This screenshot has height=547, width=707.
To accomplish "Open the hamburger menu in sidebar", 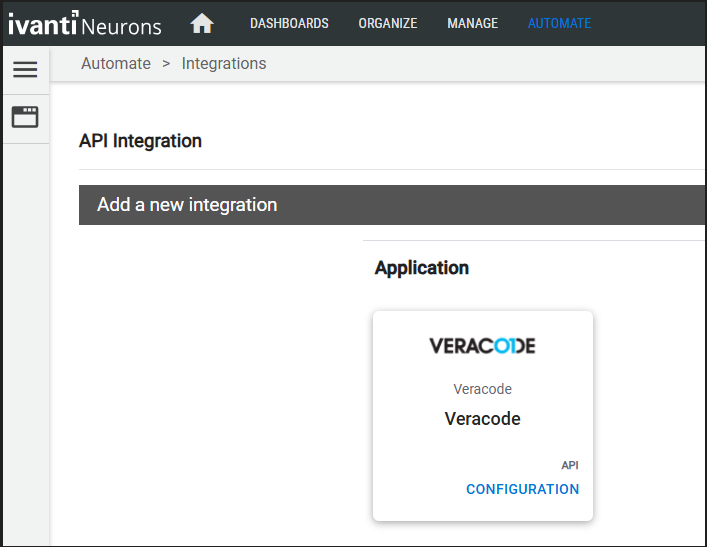I will tap(25, 69).
